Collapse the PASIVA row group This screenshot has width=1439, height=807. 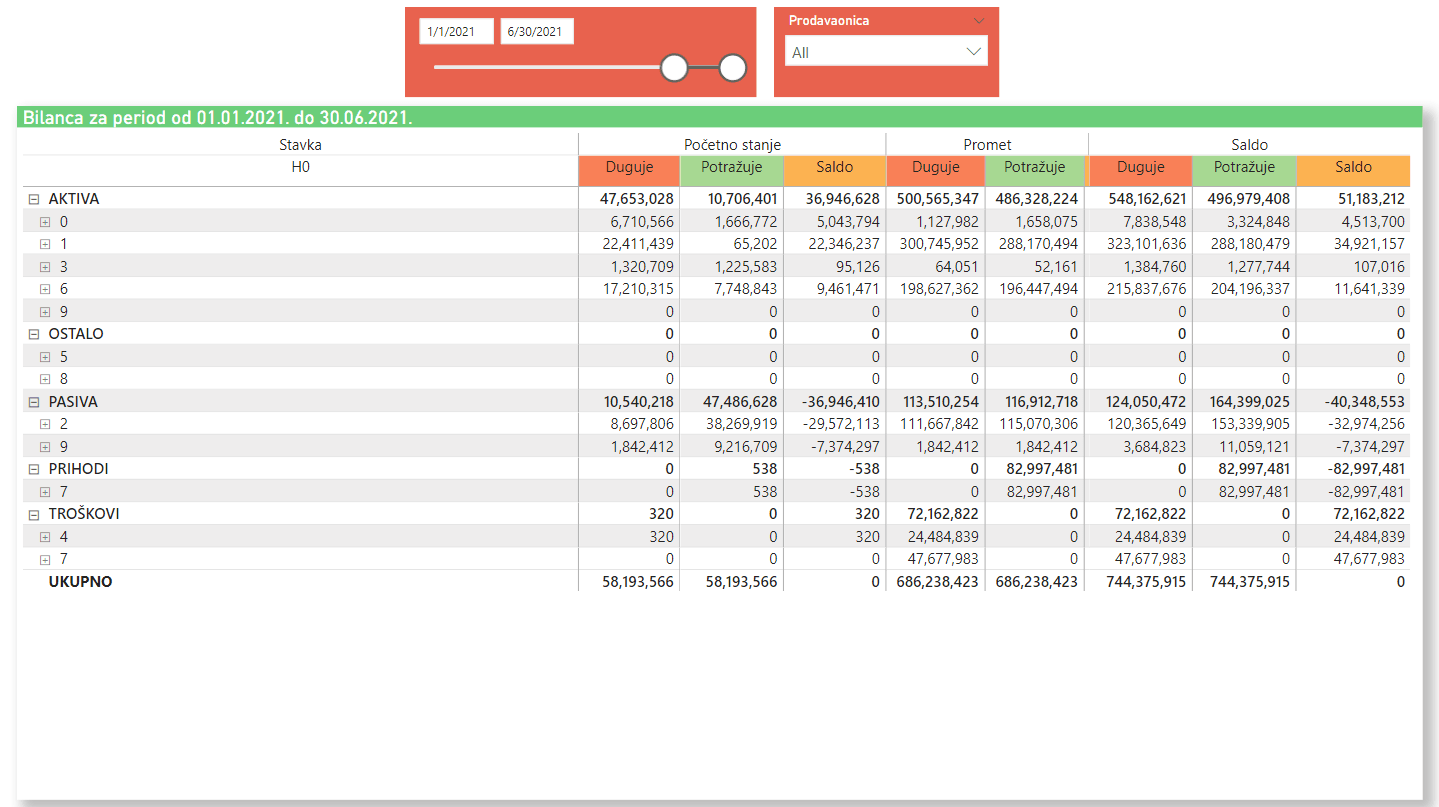[34, 402]
